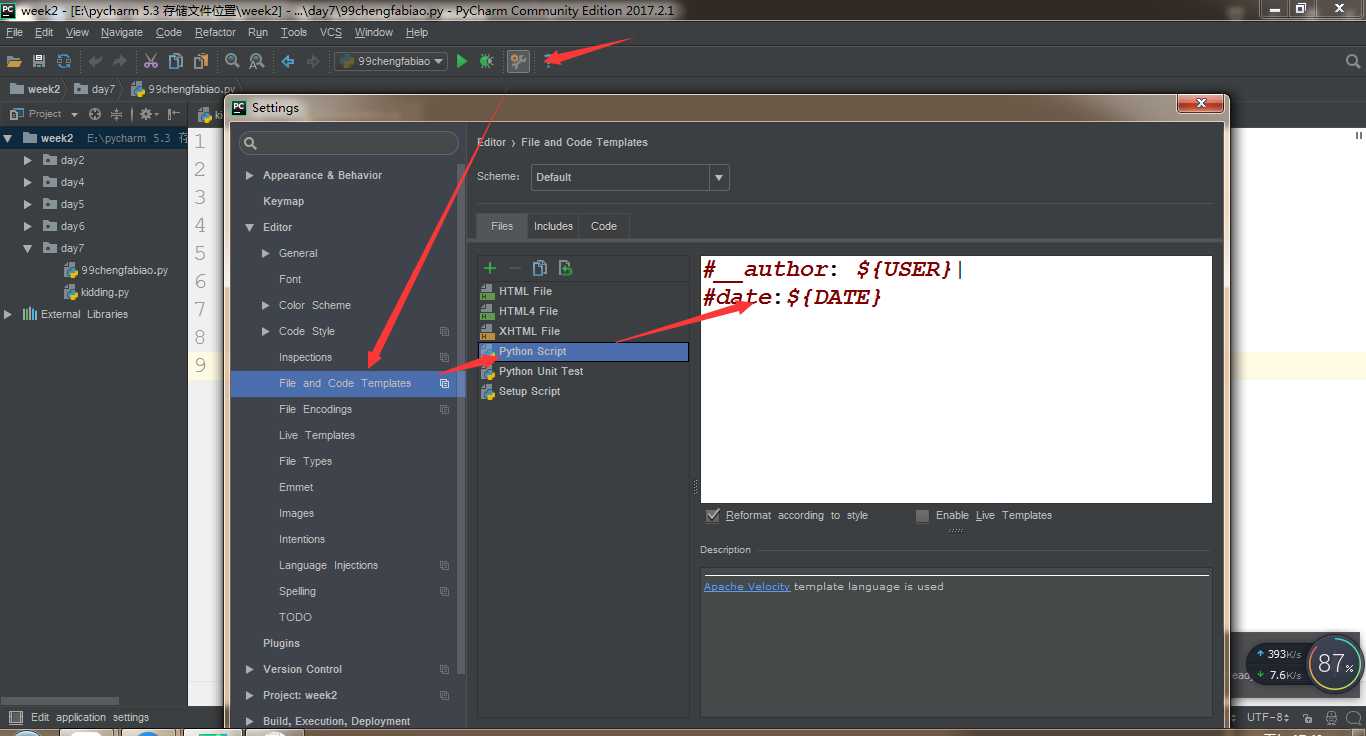Switch to the Code tab
Image resolution: width=1366 pixels, height=736 pixels.
pos(604,226)
